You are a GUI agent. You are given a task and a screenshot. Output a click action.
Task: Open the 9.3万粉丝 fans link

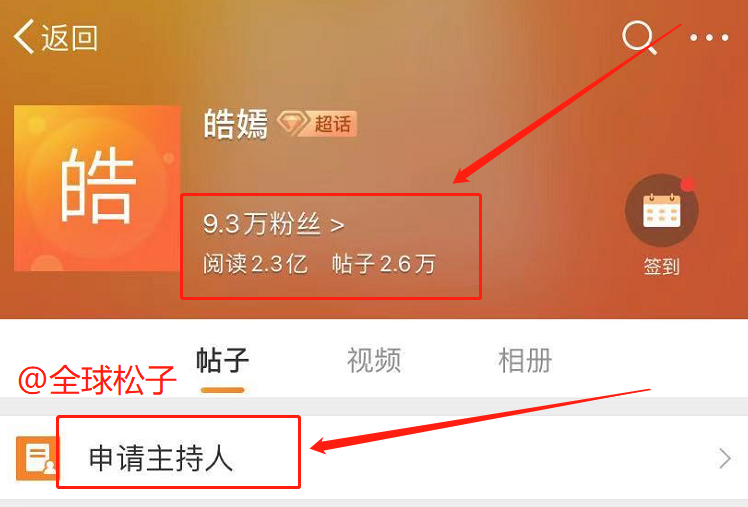261,224
